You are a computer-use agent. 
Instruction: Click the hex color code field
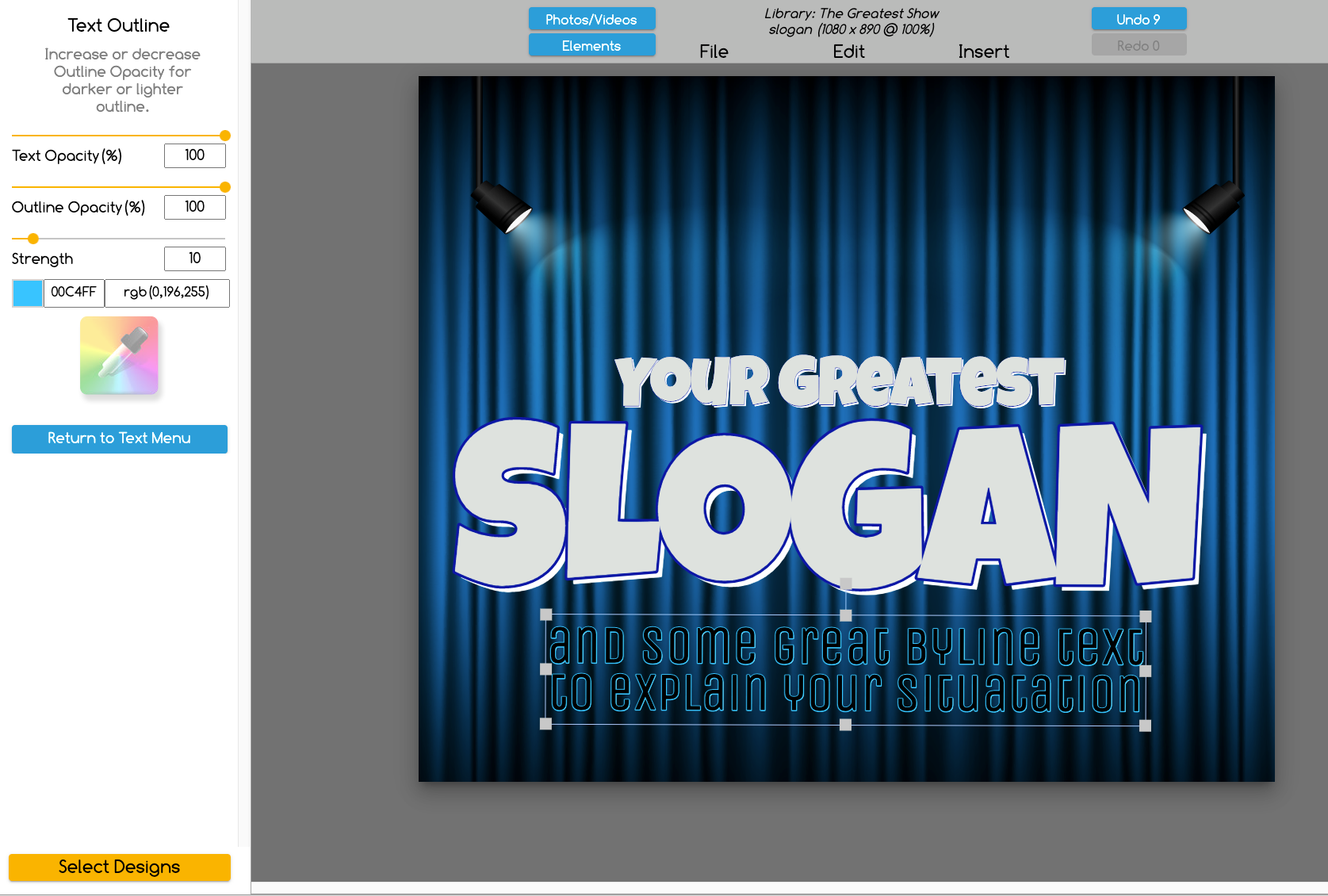[74, 293]
